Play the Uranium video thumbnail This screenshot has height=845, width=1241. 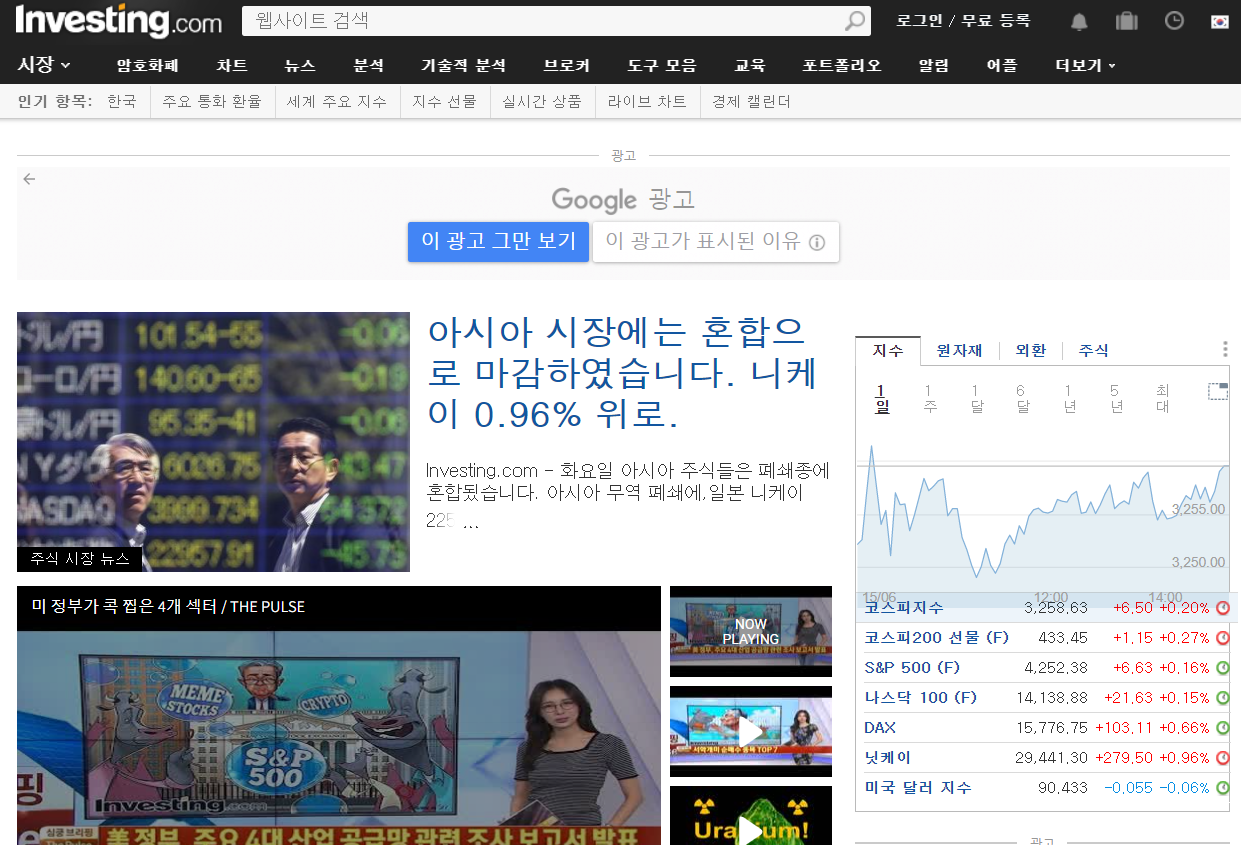[751, 816]
